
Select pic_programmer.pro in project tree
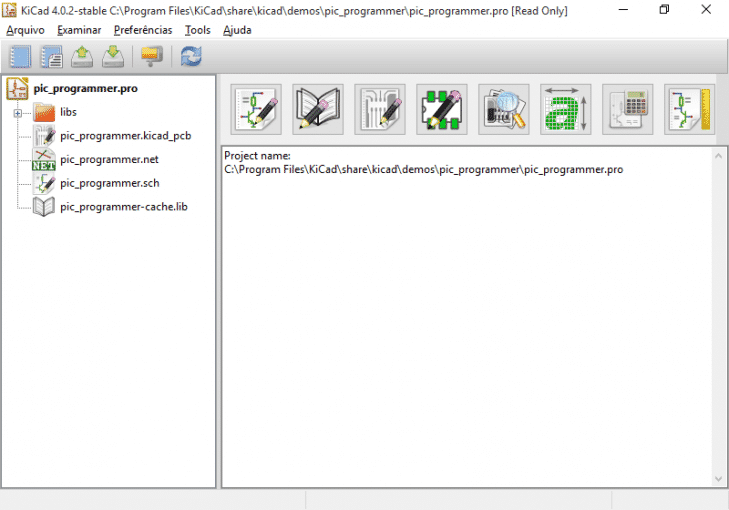pyautogui.click(x=86, y=88)
